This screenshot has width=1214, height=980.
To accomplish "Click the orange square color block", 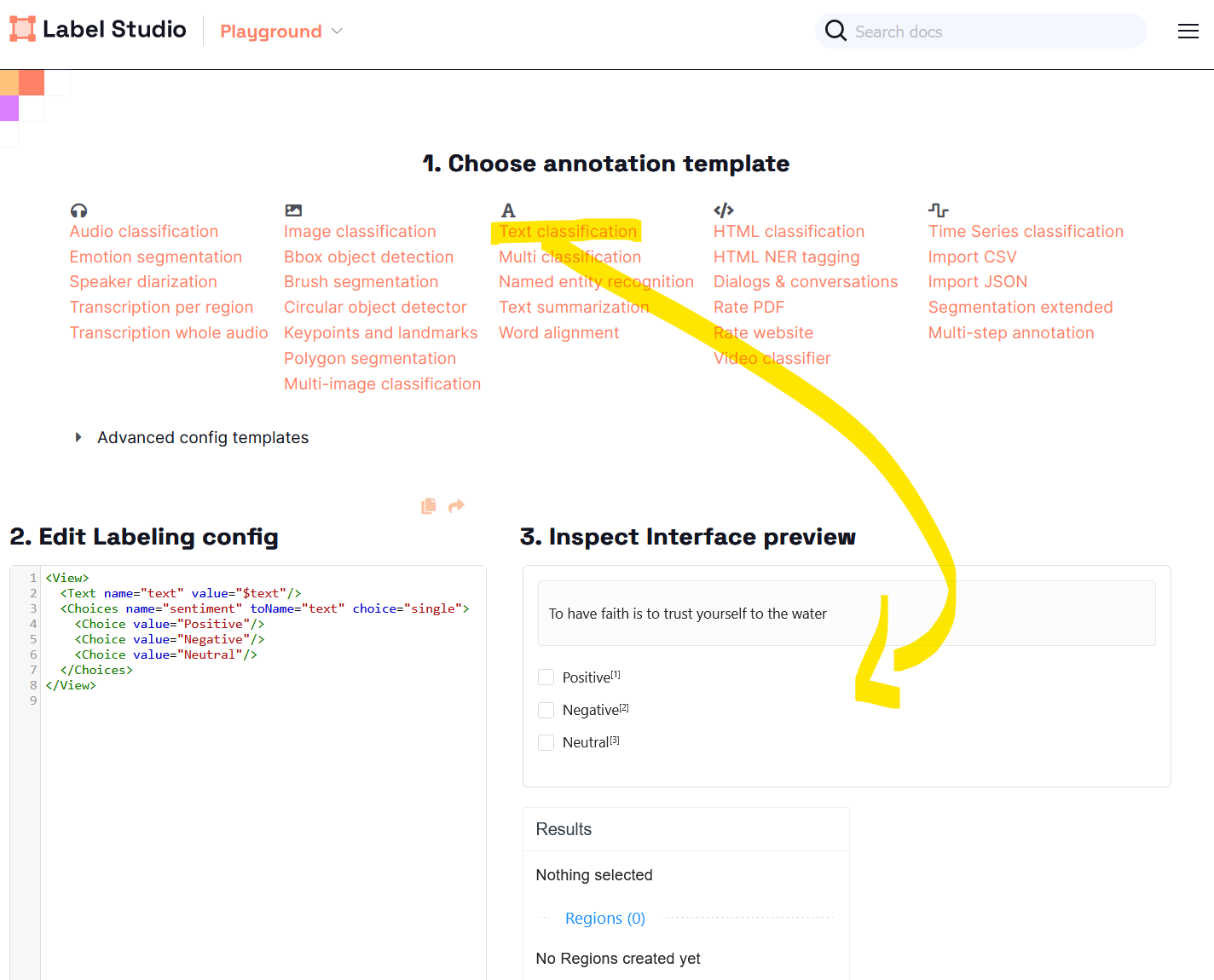I will click(32, 83).
